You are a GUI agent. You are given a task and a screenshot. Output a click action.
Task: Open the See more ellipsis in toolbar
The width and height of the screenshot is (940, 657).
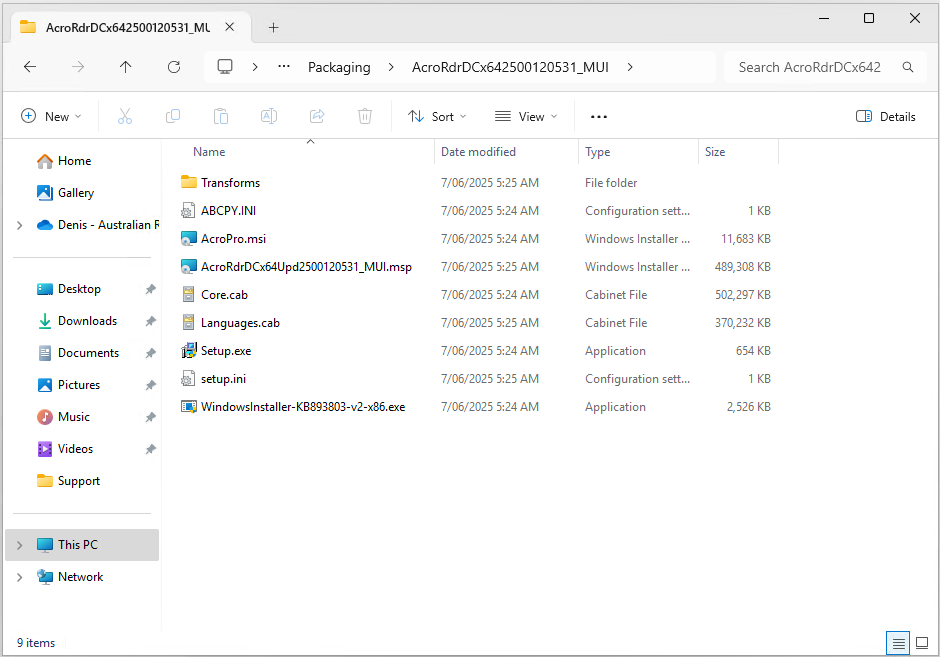click(599, 117)
